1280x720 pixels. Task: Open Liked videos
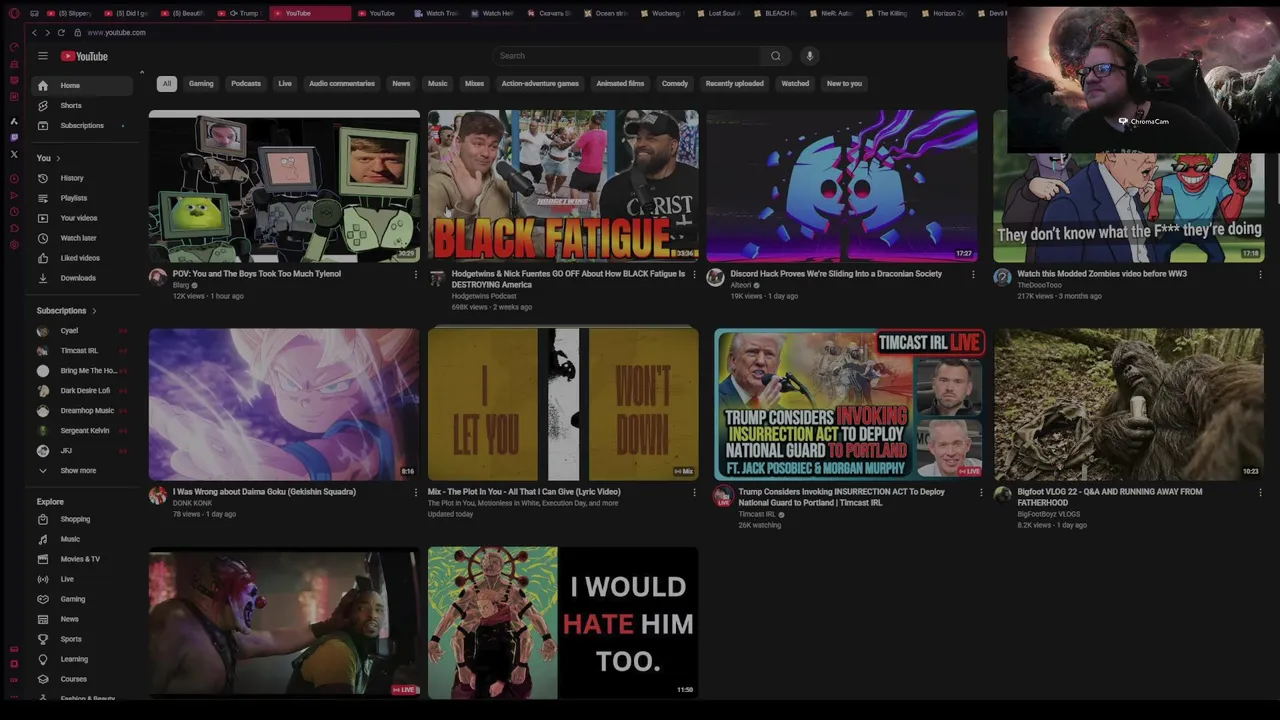pyautogui.click(x=80, y=258)
